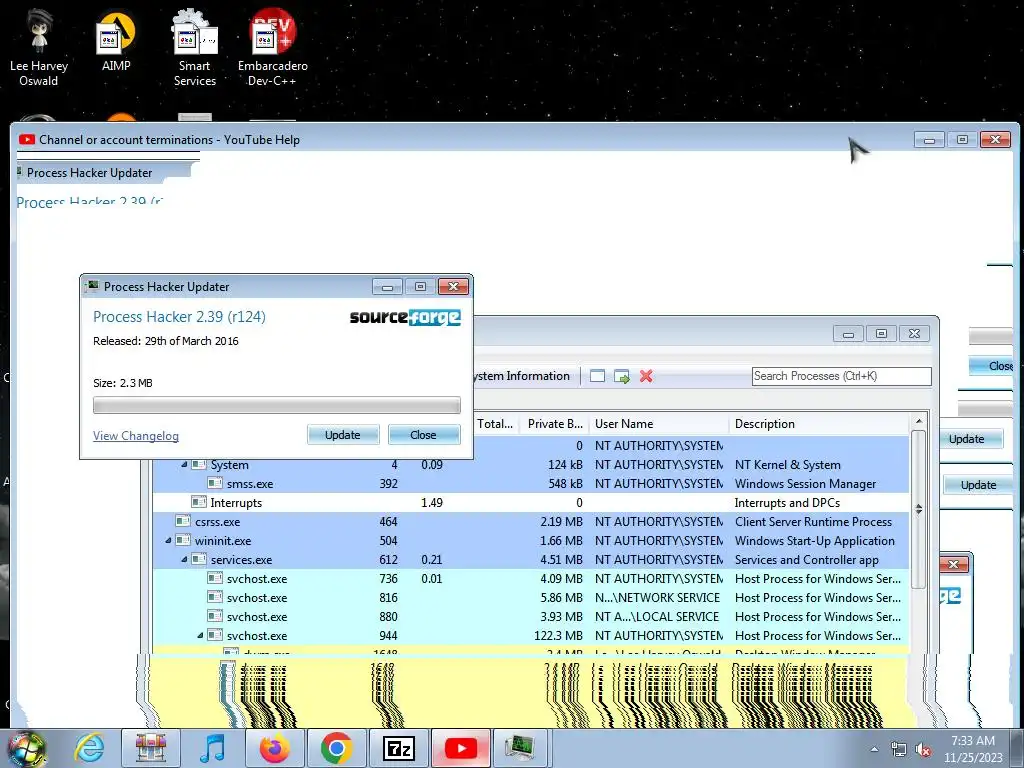
Task: Open the View Changelog link
Action: click(136, 436)
